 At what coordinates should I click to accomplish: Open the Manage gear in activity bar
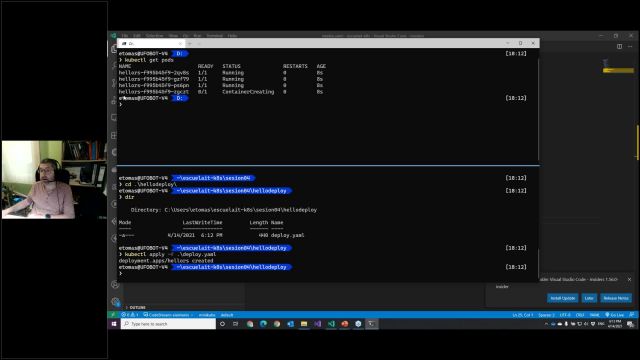pyautogui.click(x=115, y=302)
